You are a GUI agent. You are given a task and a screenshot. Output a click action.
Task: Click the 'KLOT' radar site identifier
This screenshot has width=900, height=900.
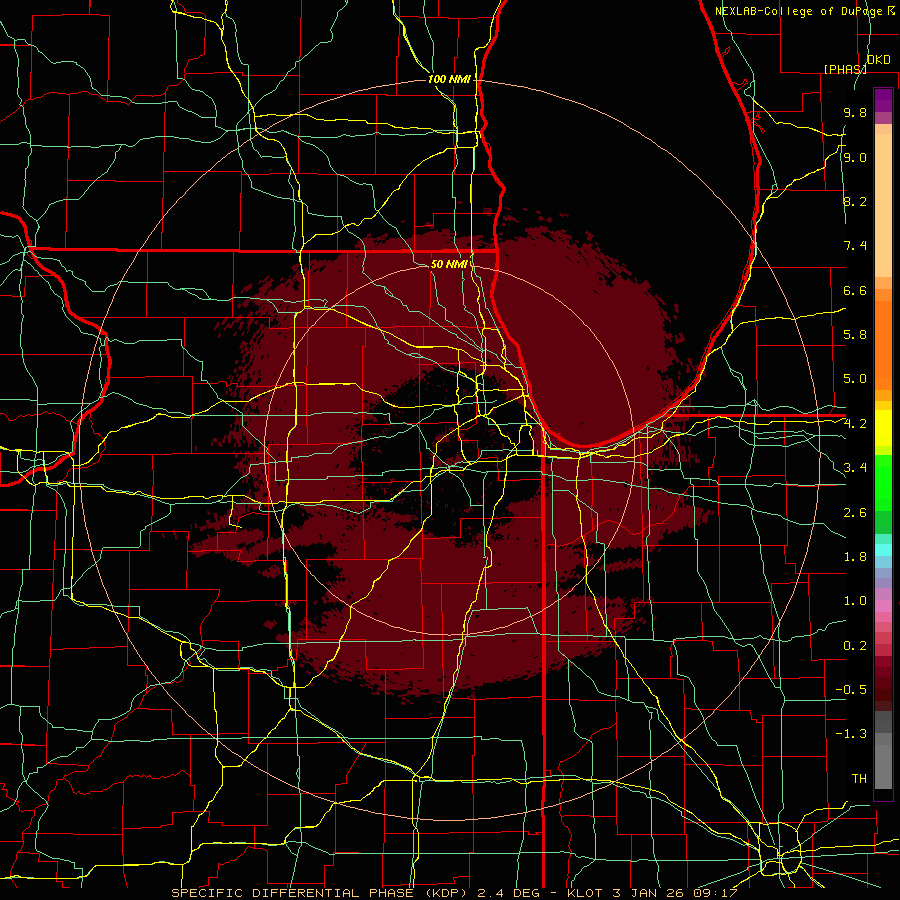click(x=584, y=893)
